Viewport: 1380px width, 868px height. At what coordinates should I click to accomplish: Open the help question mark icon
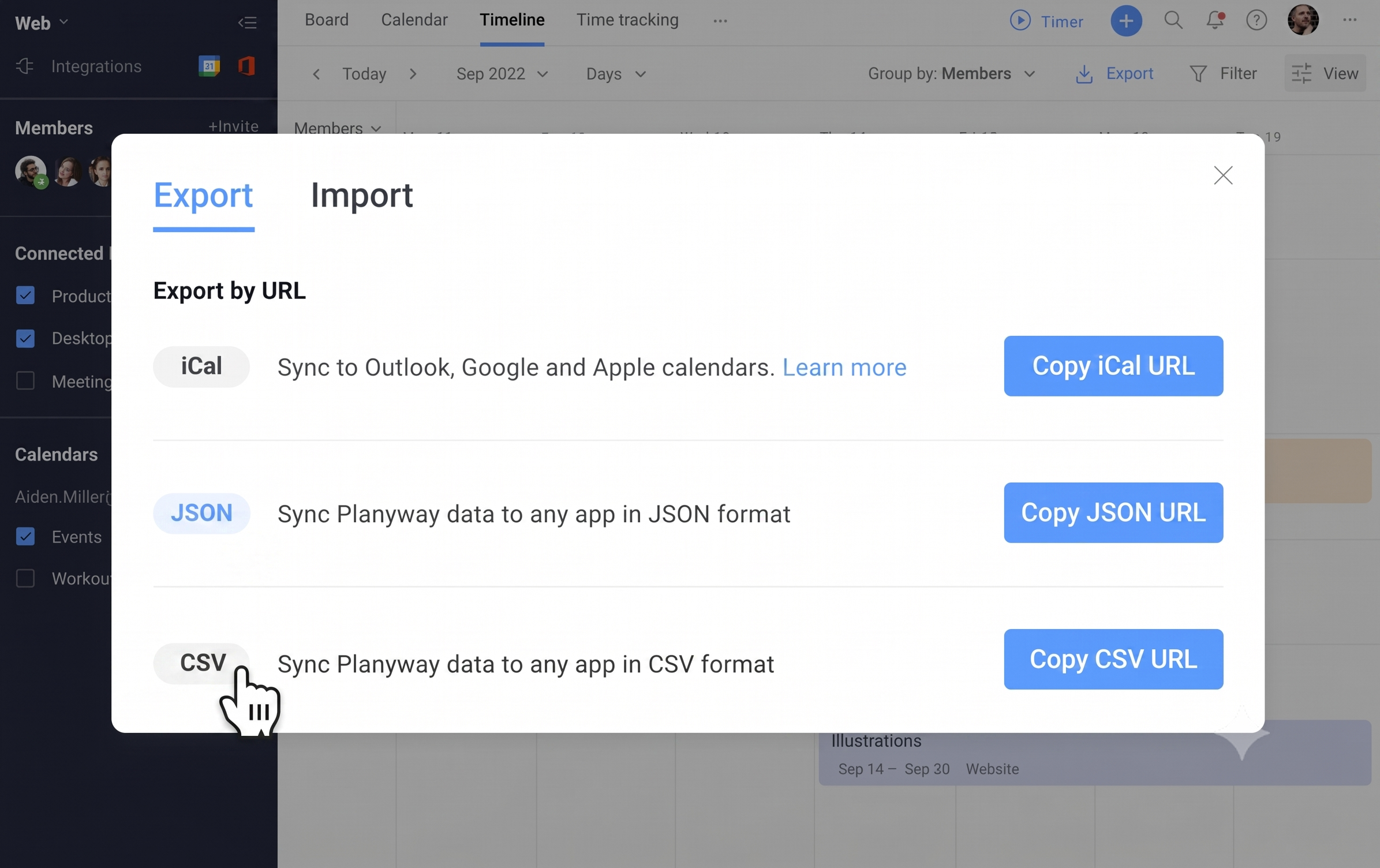pyautogui.click(x=1256, y=20)
